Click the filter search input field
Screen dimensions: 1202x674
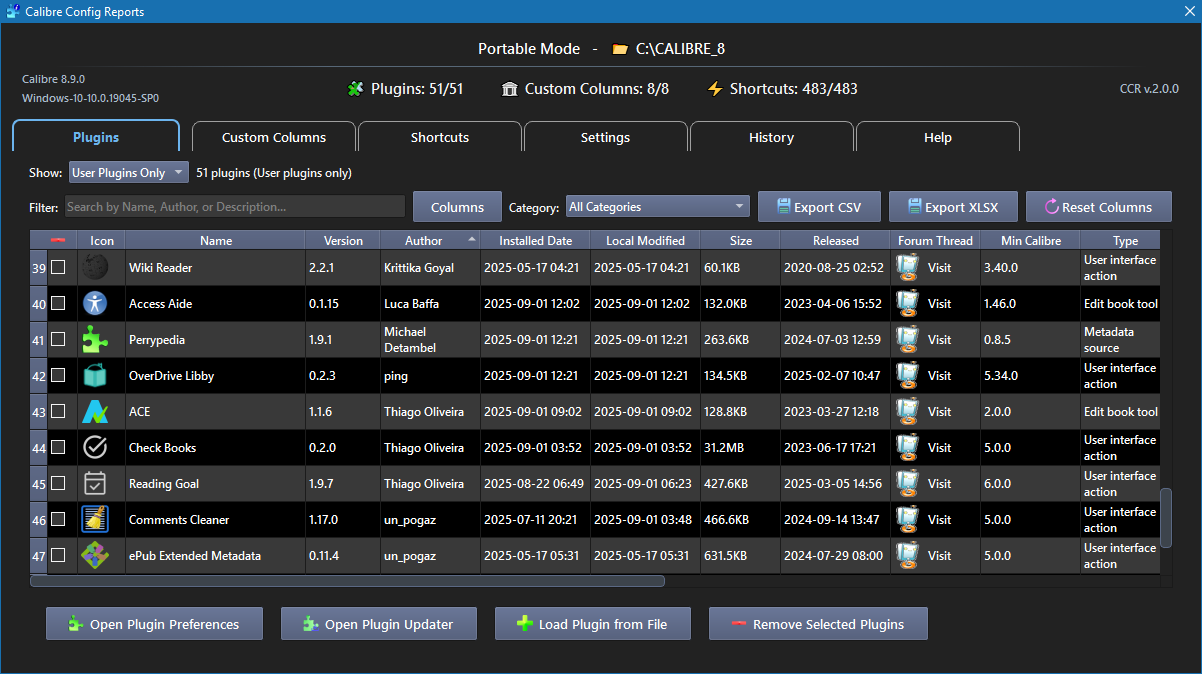point(235,207)
